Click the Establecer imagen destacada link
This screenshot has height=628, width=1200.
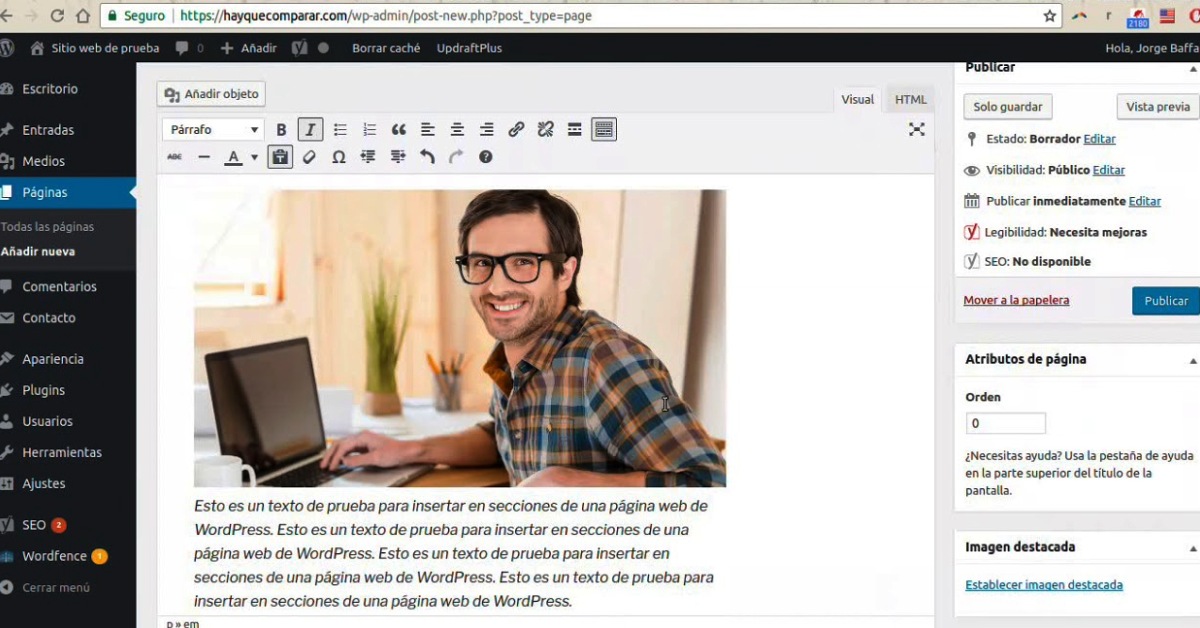1043,585
